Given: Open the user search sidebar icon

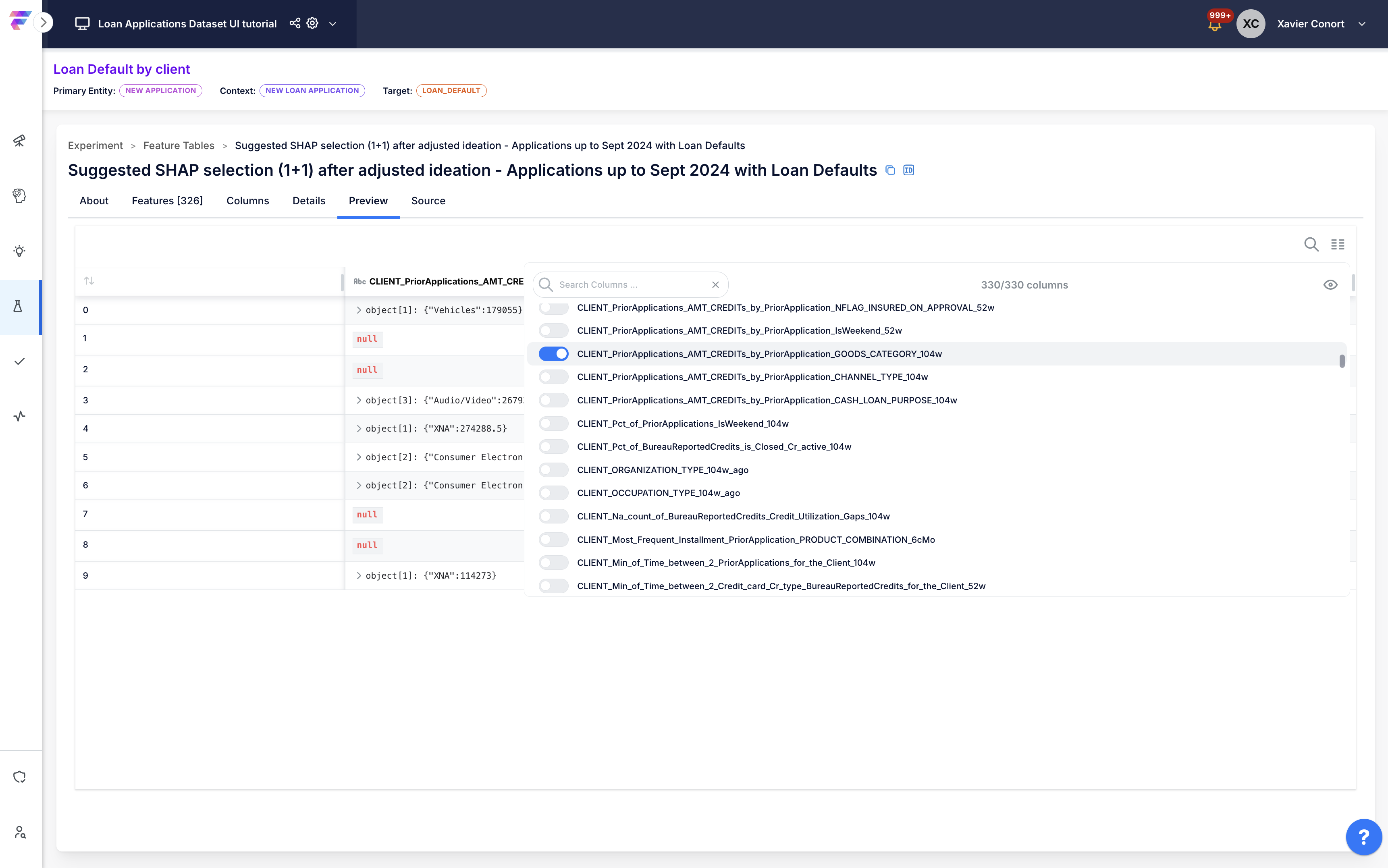Looking at the screenshot, I should [x=19, y=832].
